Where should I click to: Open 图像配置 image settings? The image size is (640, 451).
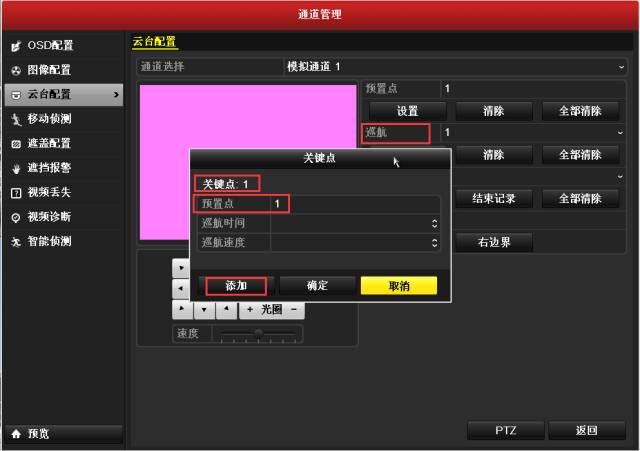pos(49,70)
